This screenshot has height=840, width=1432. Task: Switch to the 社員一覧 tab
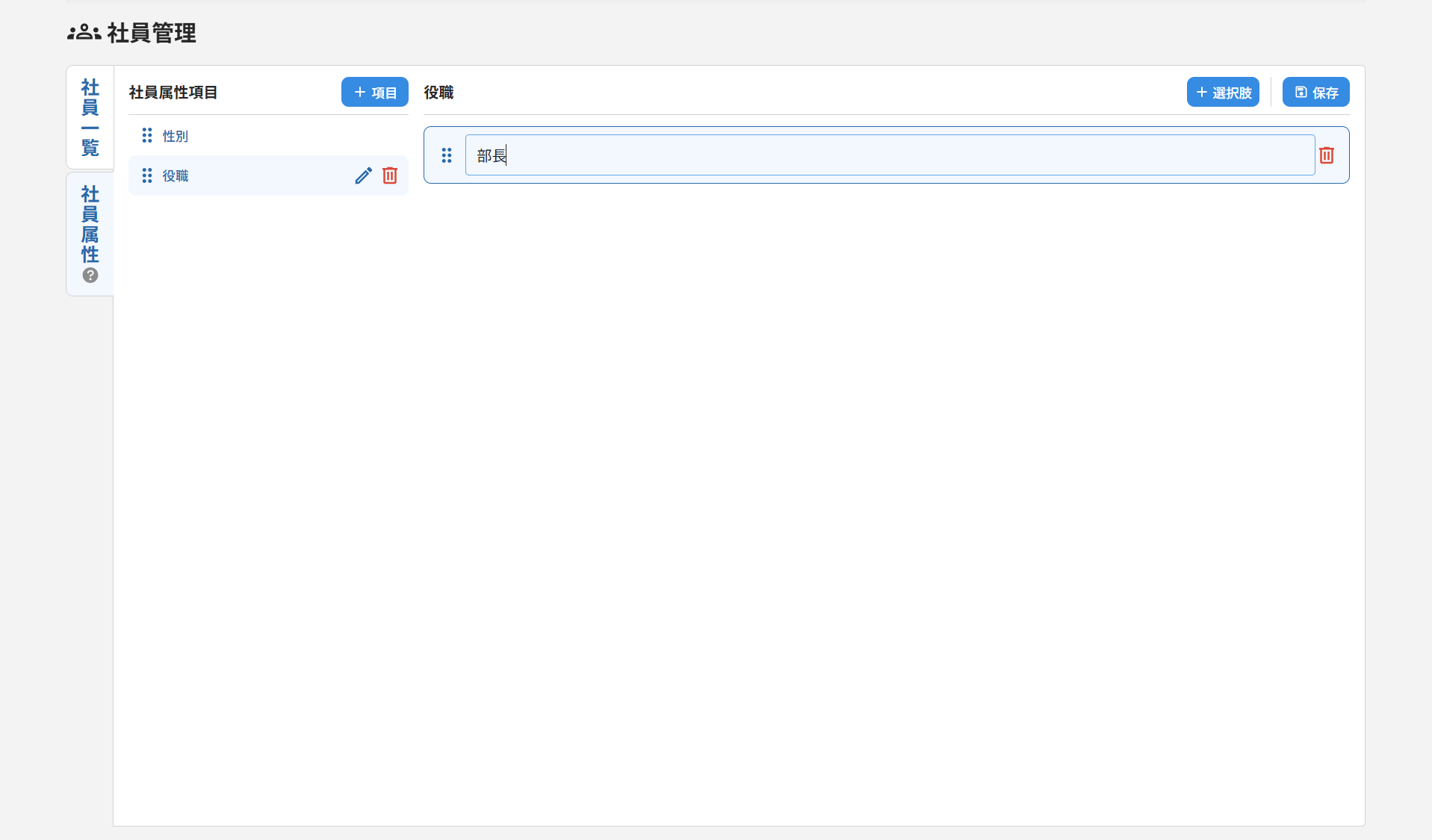pos(90,117)
